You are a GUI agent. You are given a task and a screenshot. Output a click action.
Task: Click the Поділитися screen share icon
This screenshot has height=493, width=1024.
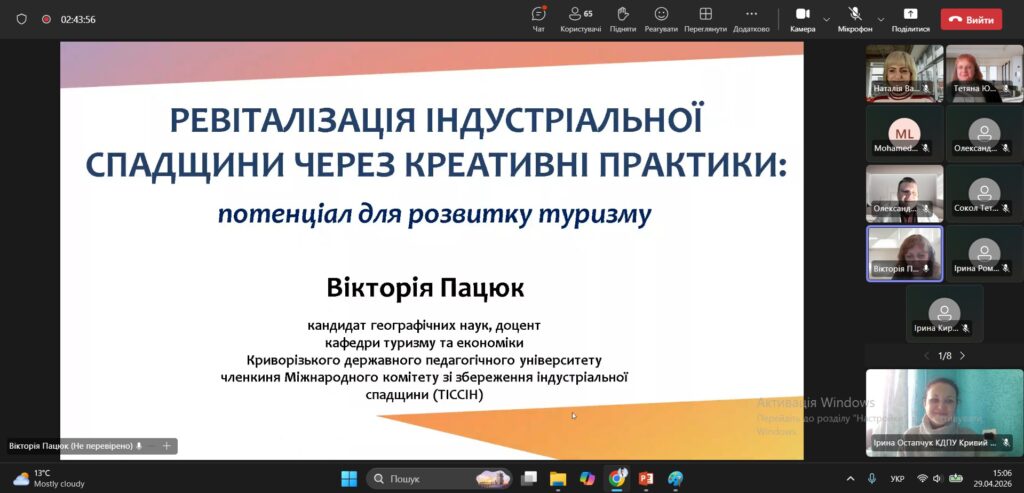point(910,14)
